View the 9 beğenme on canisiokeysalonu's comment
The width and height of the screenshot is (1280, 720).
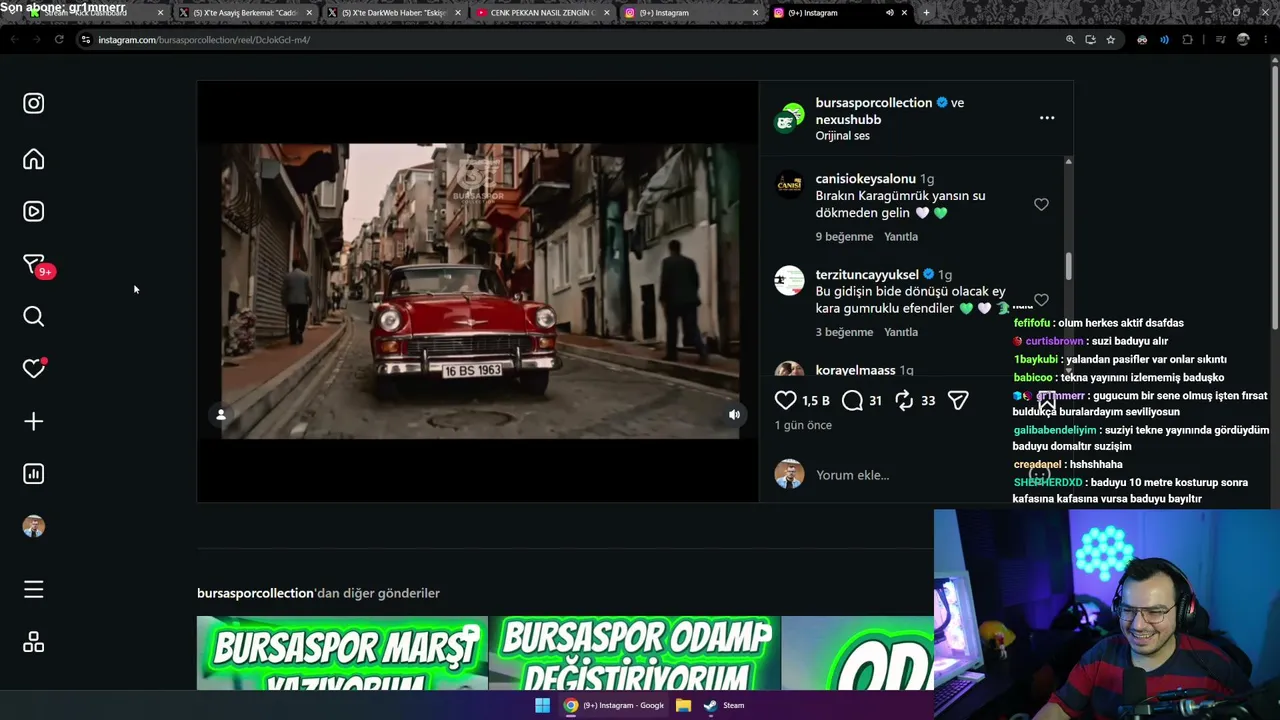pos(844,237)
